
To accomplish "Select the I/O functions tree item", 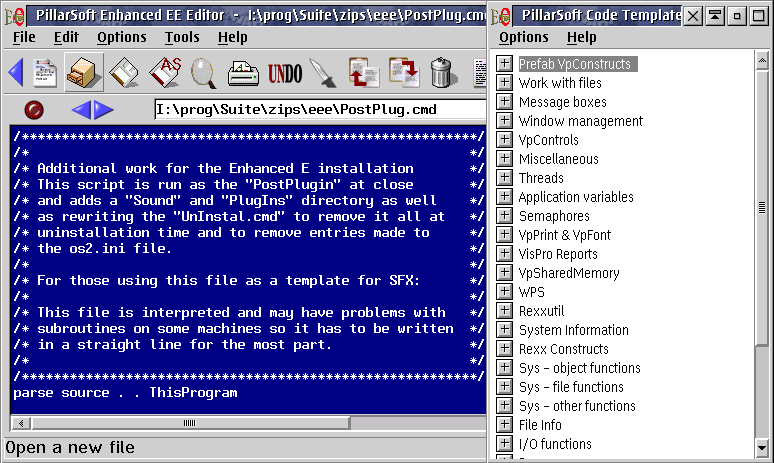I will pos(555,444).
